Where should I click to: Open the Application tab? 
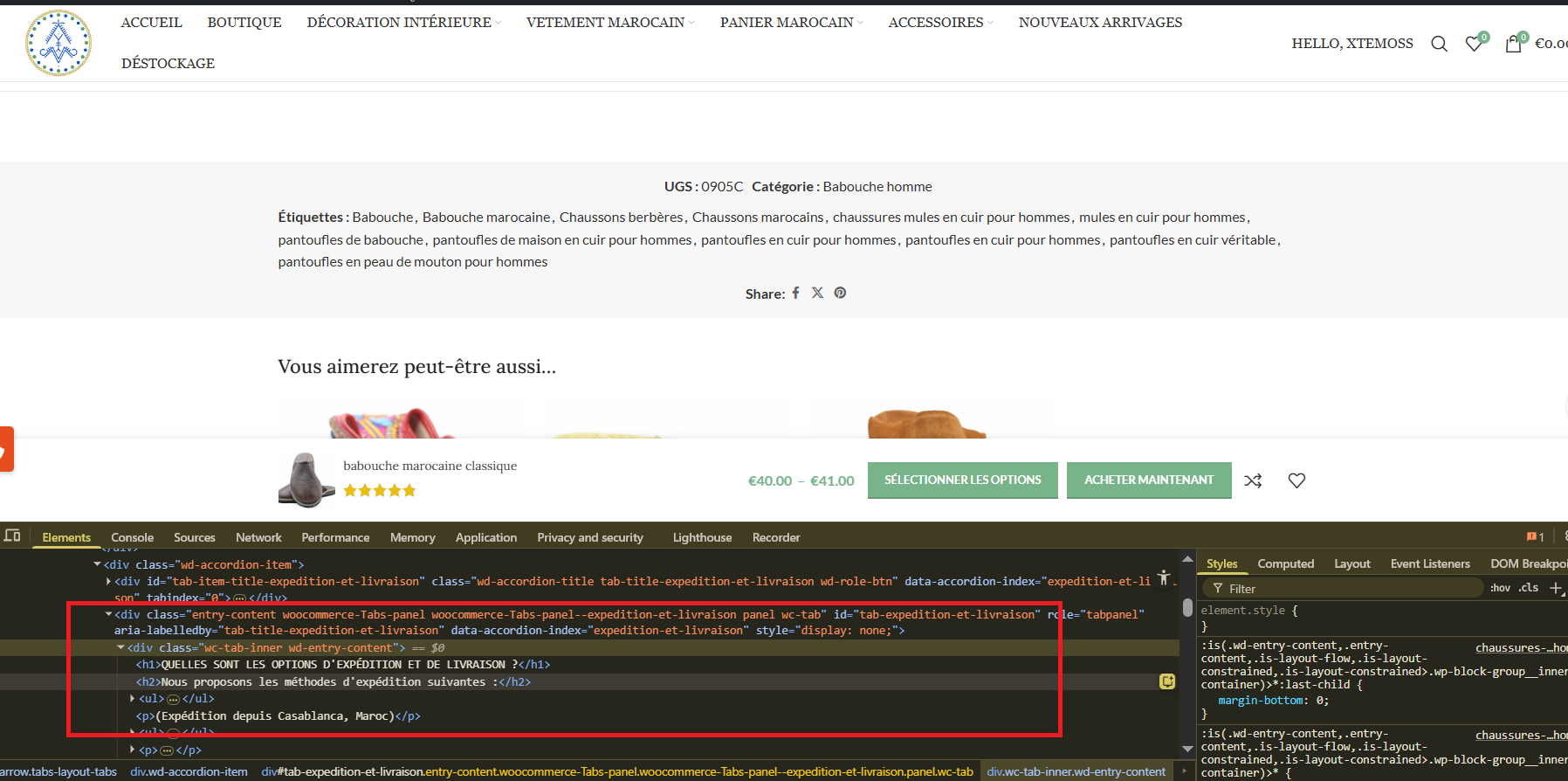pos(485,537)
